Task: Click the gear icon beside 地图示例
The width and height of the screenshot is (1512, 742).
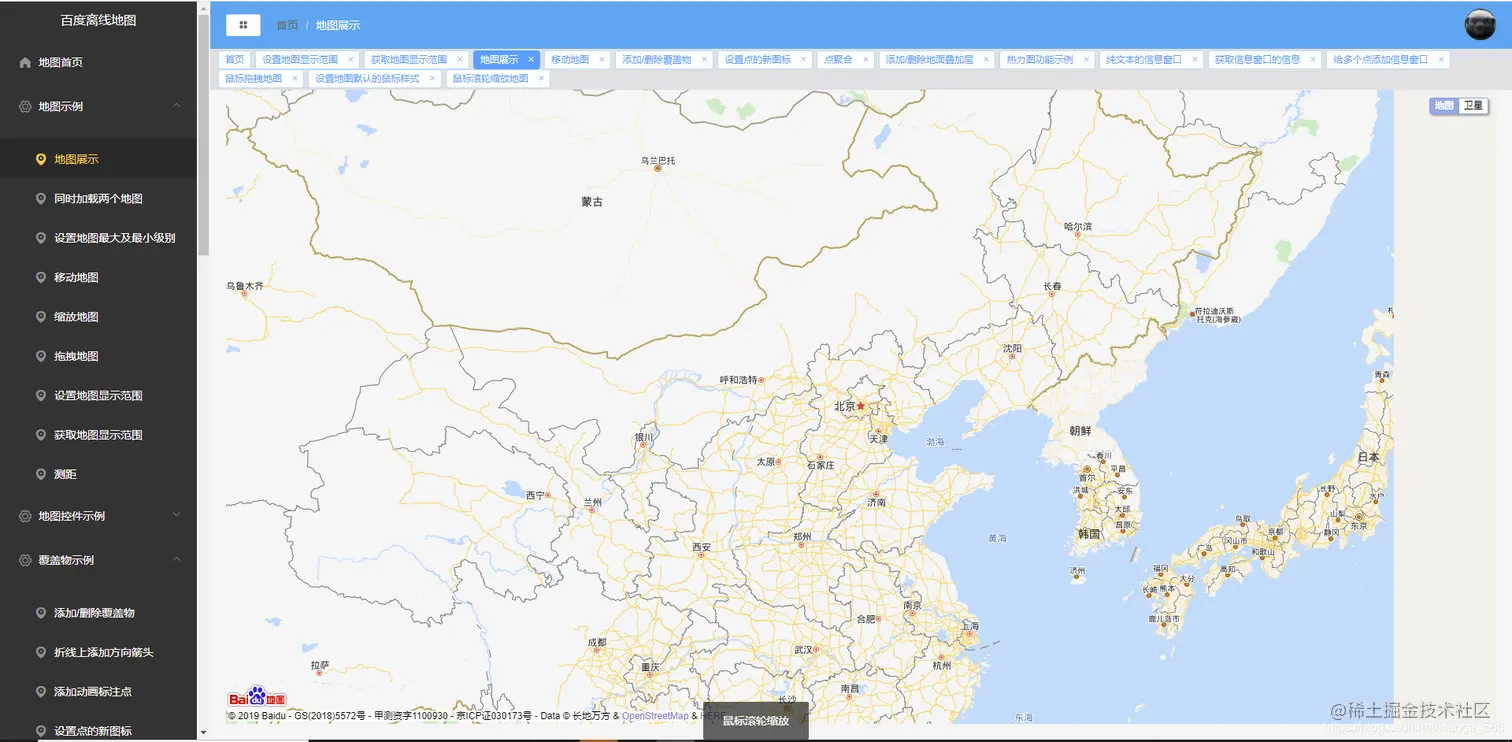Action: 25,106
